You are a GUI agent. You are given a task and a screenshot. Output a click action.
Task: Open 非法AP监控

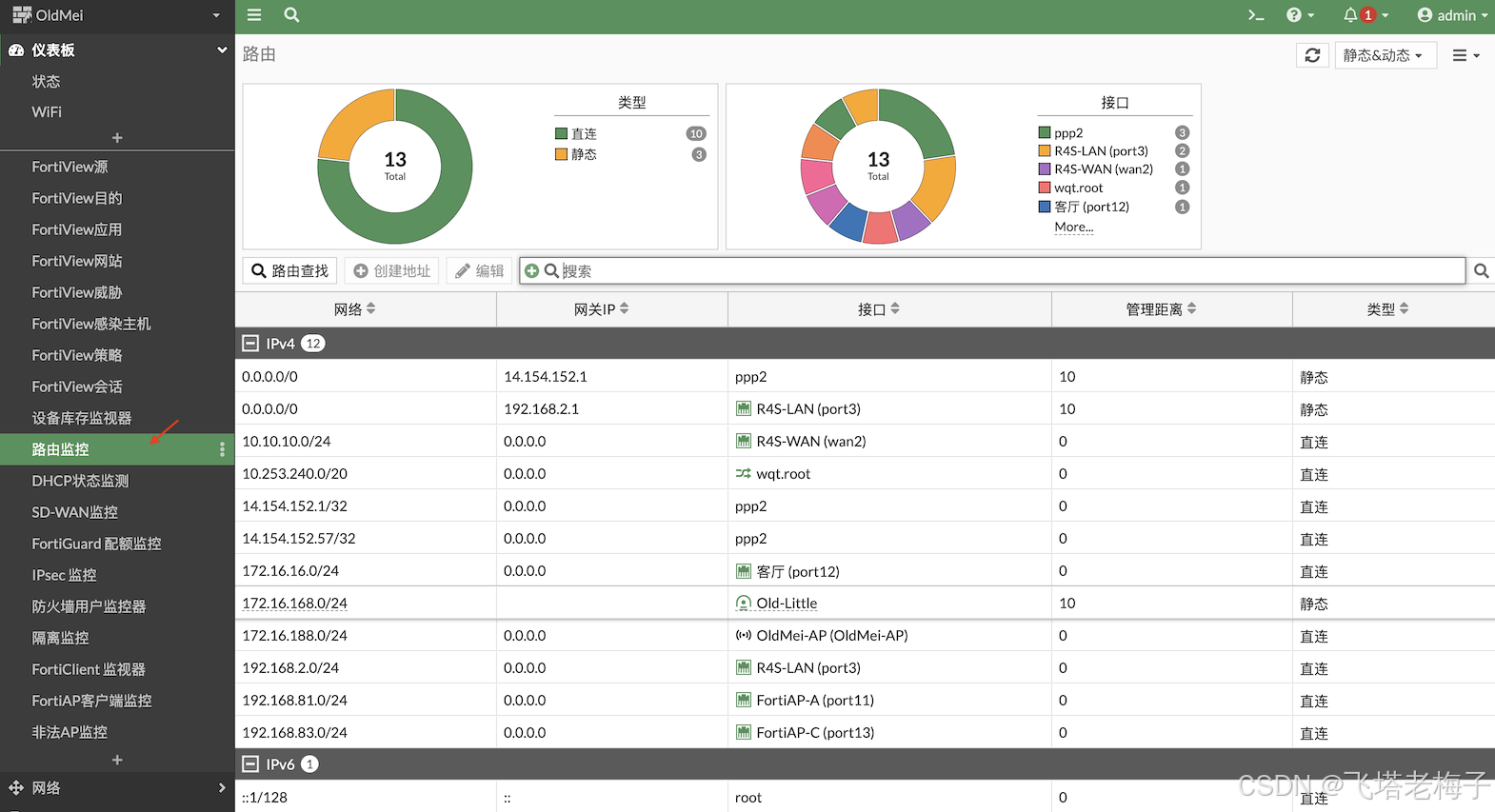(x=70, y=732)
